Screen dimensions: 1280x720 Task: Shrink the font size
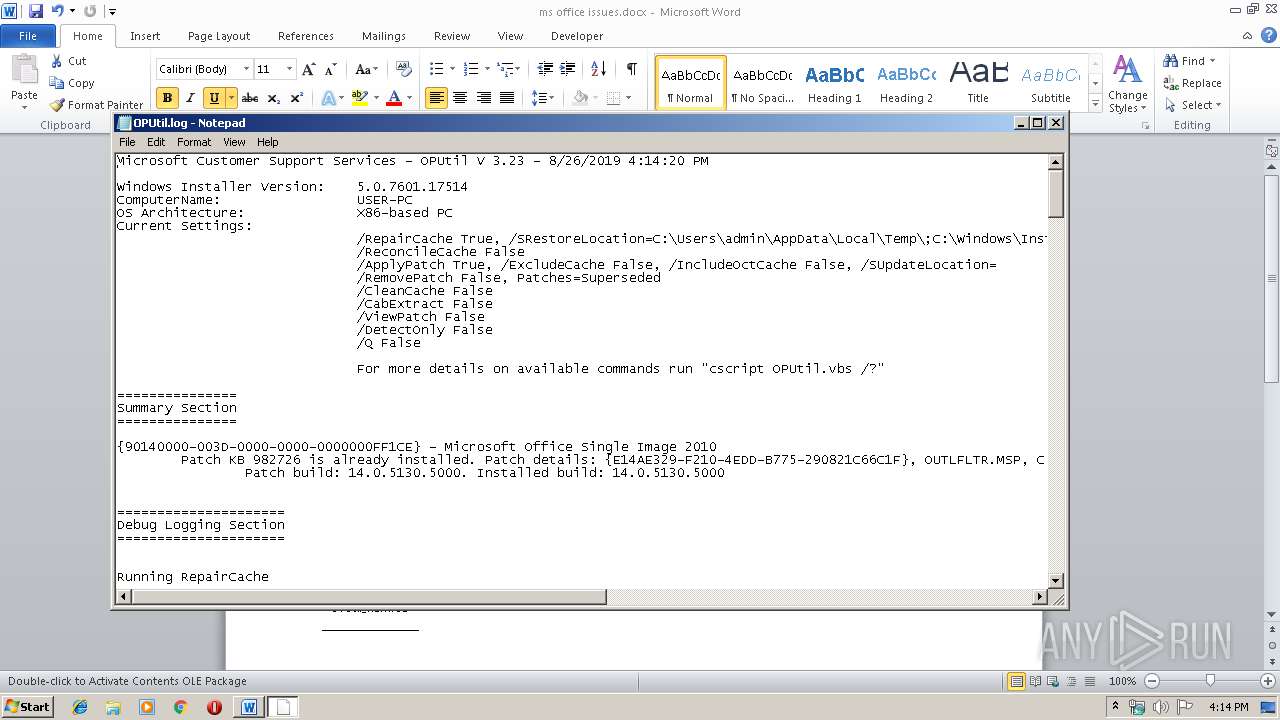click(x=330, y=69)
